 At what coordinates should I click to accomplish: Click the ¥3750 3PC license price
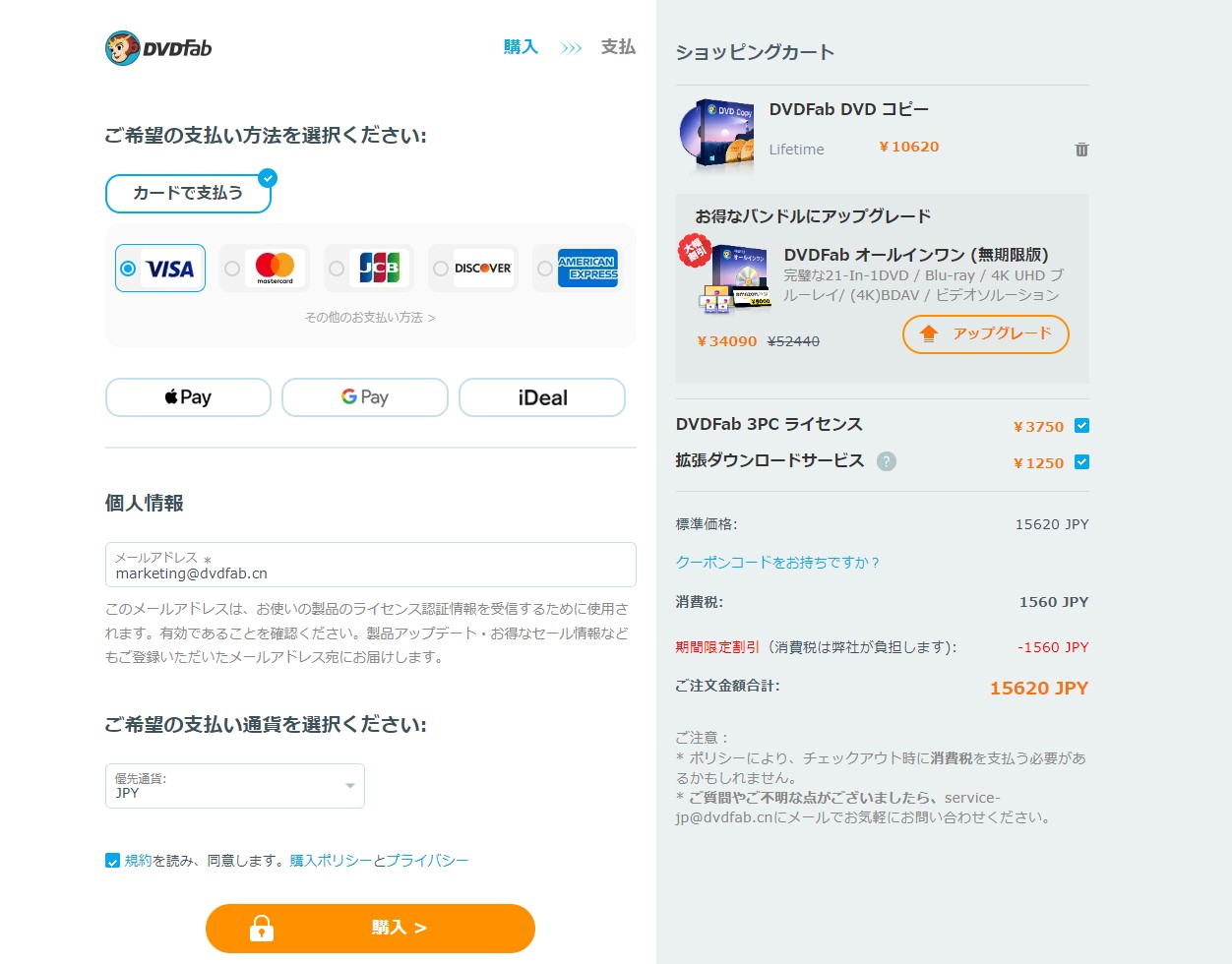[1038, 427]
